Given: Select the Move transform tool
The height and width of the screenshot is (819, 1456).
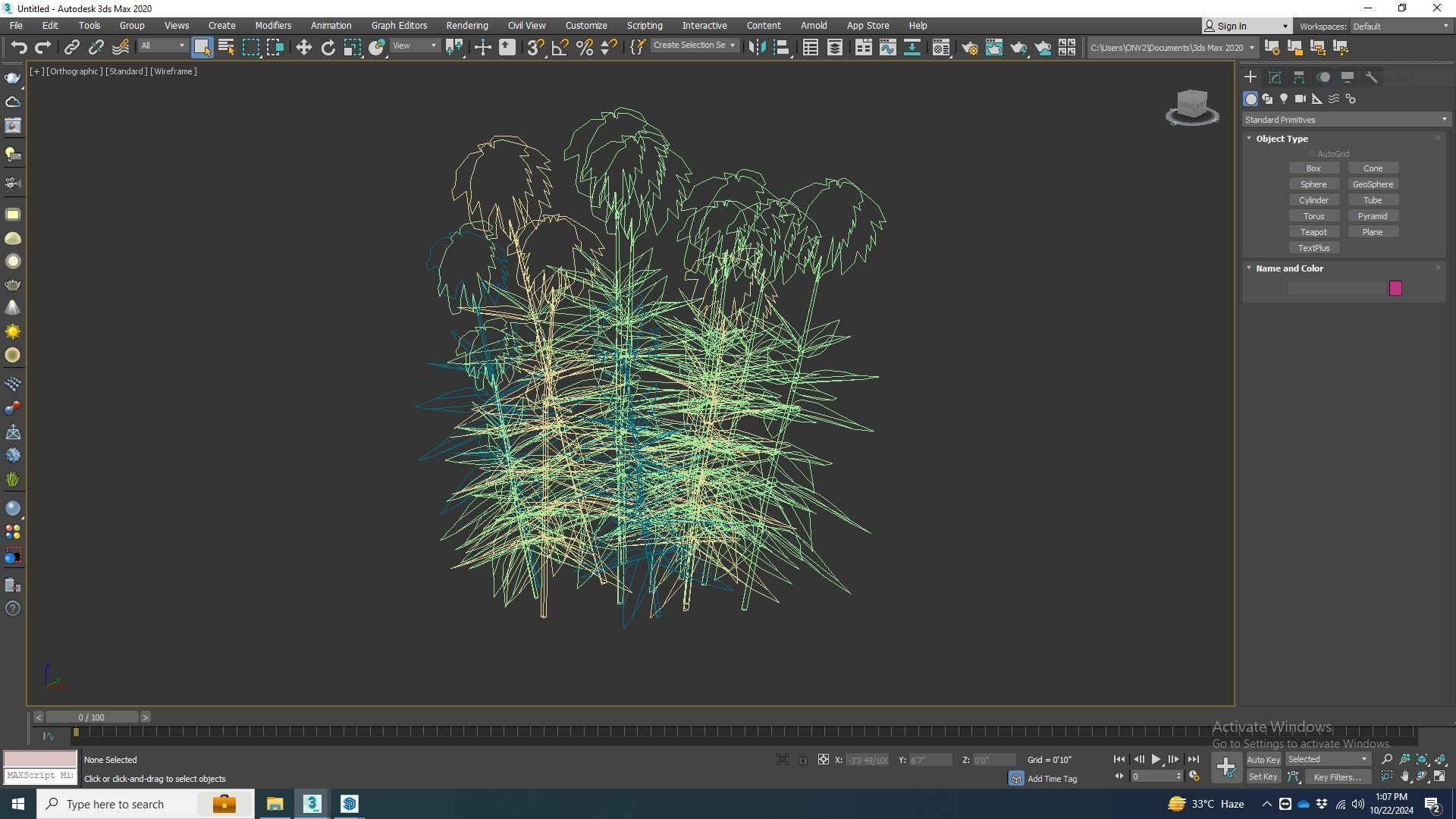Looking at the screenshot, I should (303, 48).
